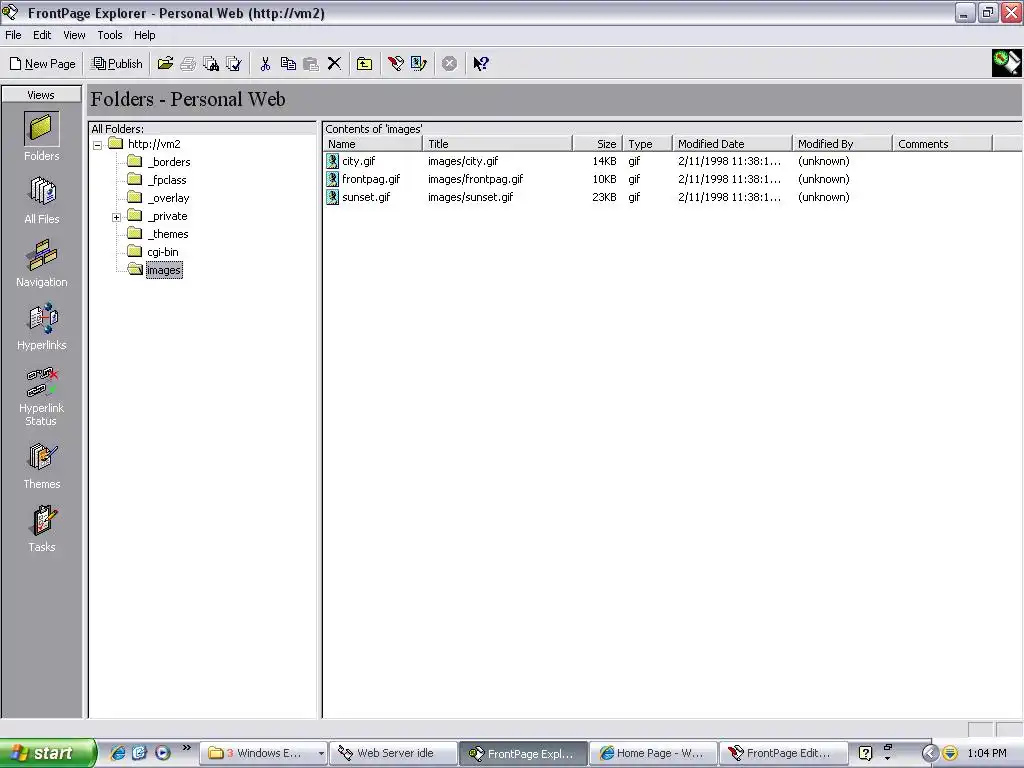Launch Windows Media Player from Quick Launch
This screenshot has height=768, width=1024.
[x=163, y=753]
